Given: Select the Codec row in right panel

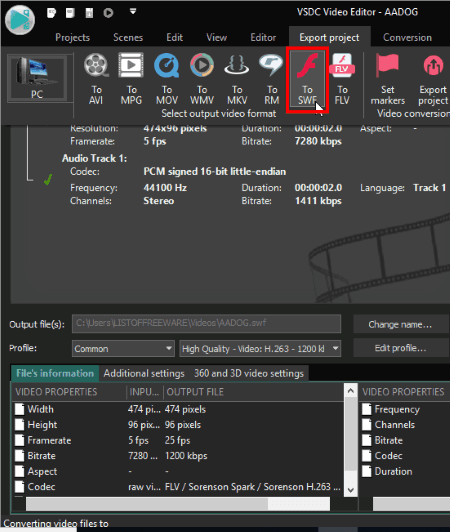Looking at the screenshot, I should [x=405, y=456].
